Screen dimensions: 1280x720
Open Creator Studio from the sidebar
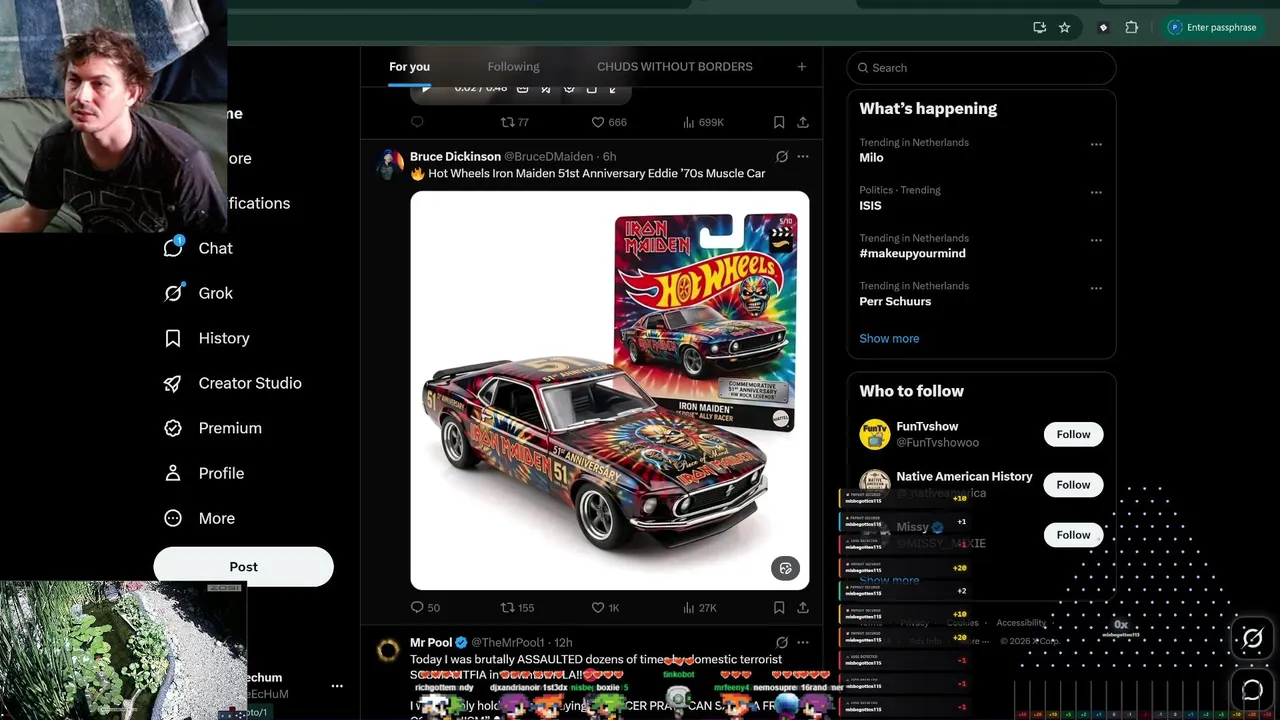(x=232, y=383)
